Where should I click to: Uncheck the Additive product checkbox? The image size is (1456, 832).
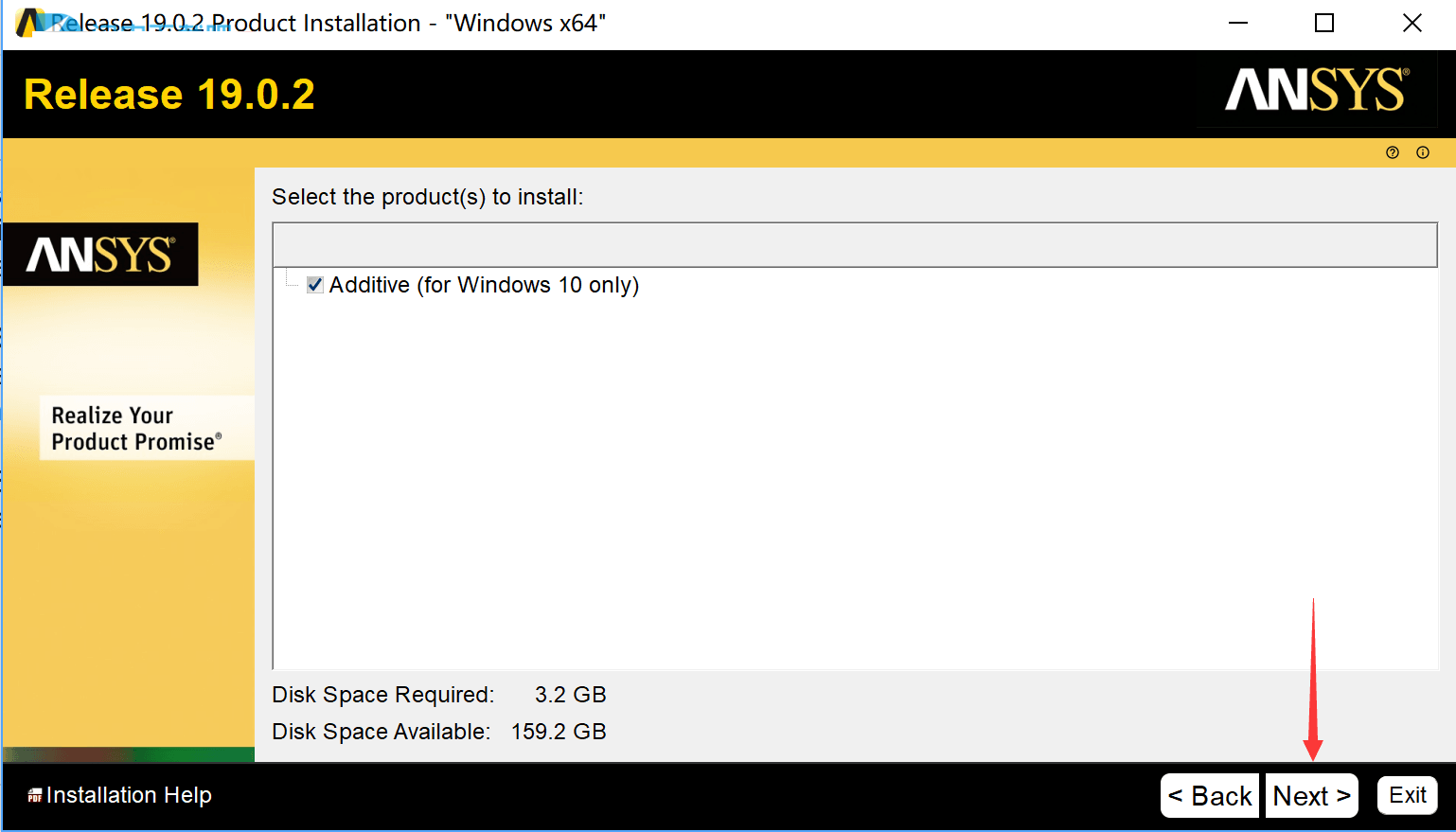coord(315,285)
